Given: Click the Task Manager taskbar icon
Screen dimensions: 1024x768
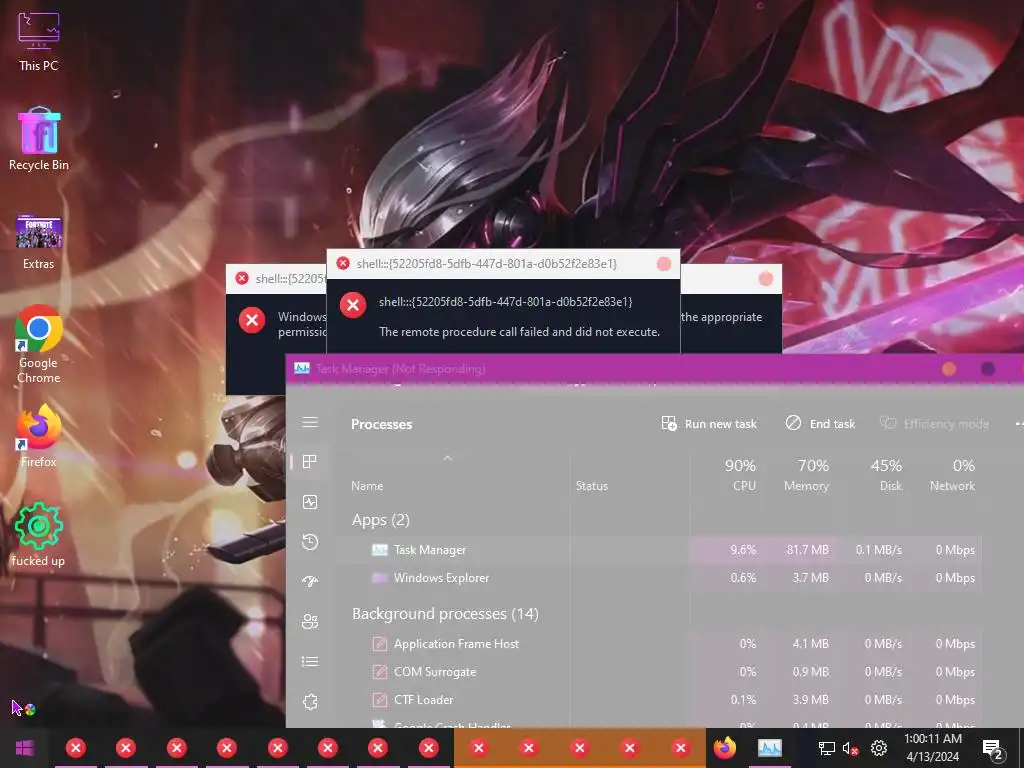Looking at the screenshot, I should coord(769,748).
